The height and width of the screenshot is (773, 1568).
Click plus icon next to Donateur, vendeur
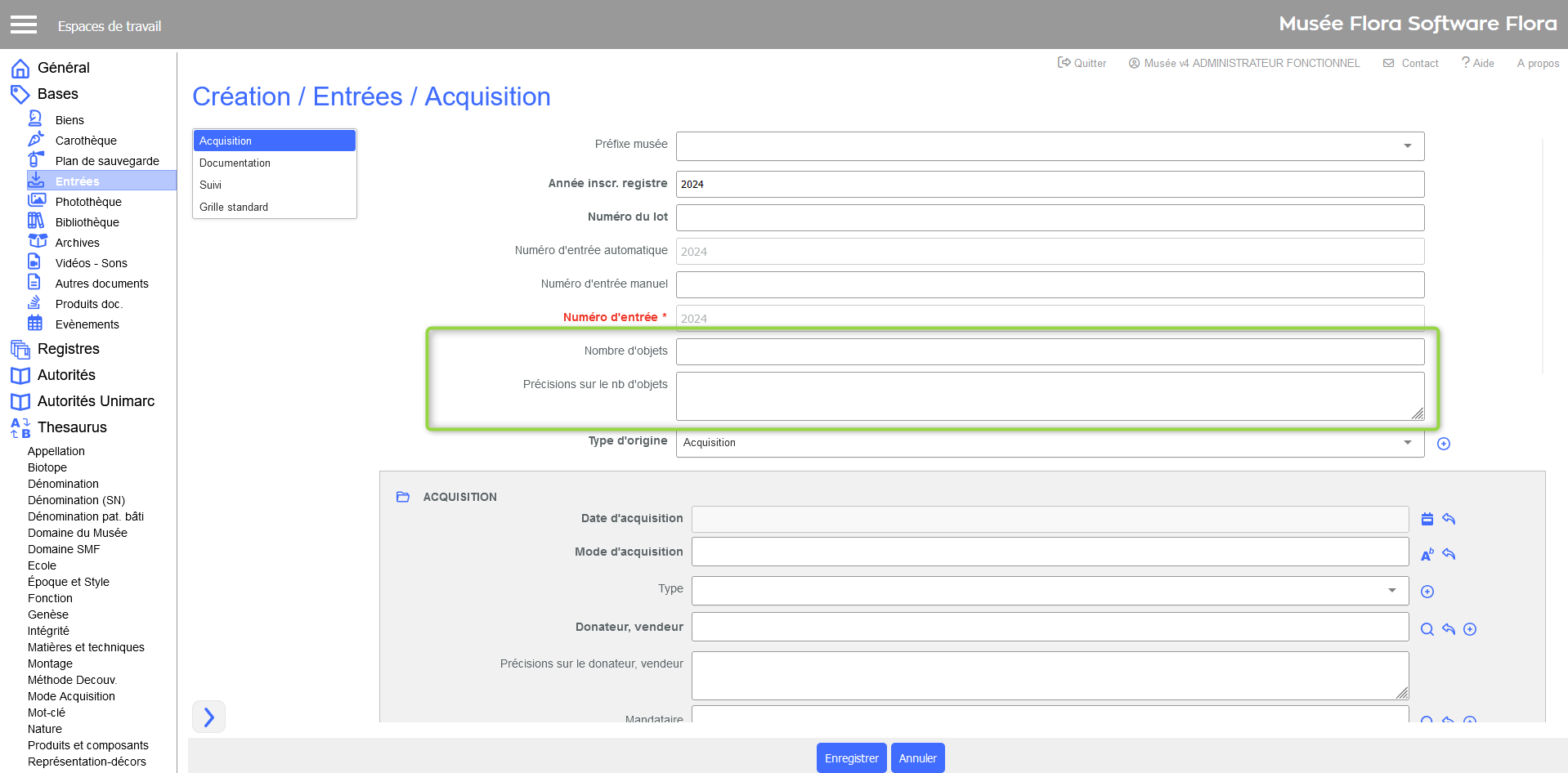coord(1470,629)
